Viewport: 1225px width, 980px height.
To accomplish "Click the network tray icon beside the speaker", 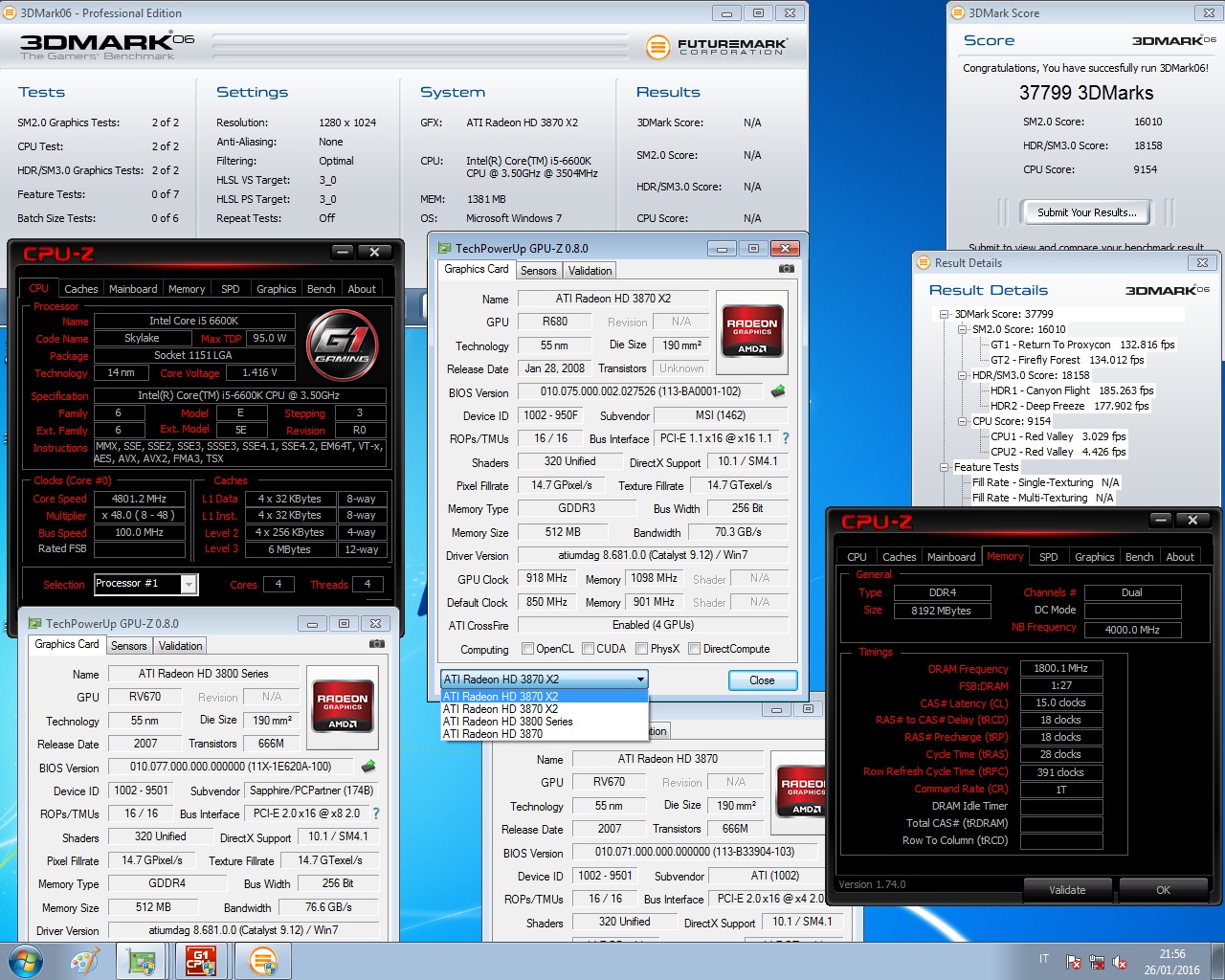I will tap(1097, 963).
